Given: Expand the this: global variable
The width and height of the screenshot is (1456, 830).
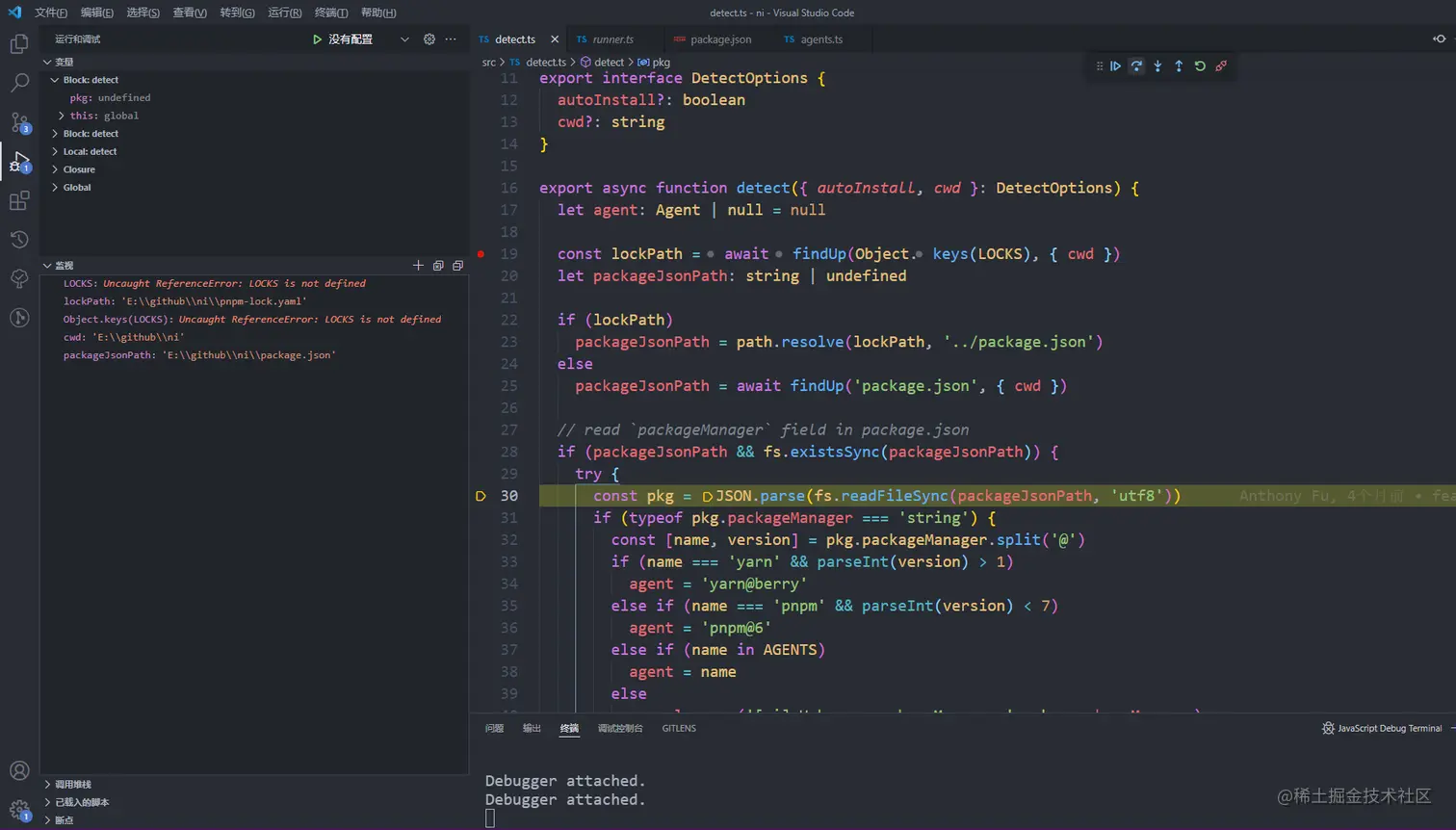Looking at the screenshot, I should pos(62,116).
